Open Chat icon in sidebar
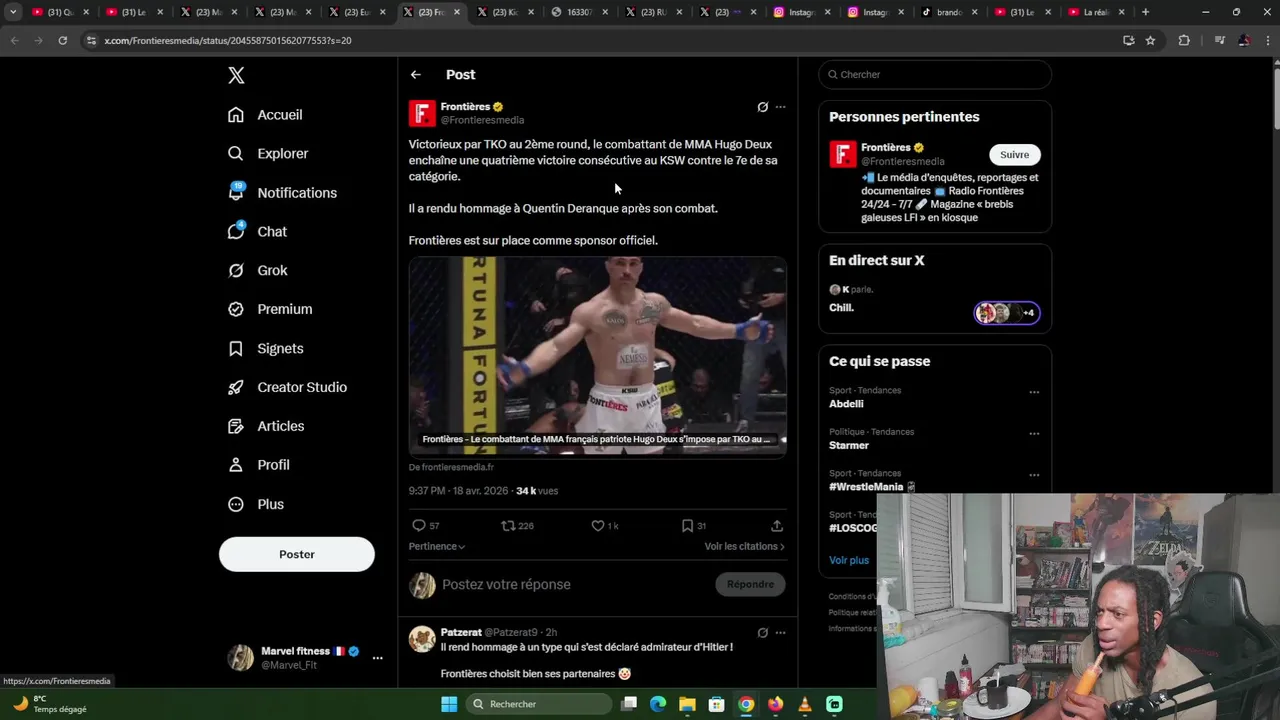 coord(236,231)
